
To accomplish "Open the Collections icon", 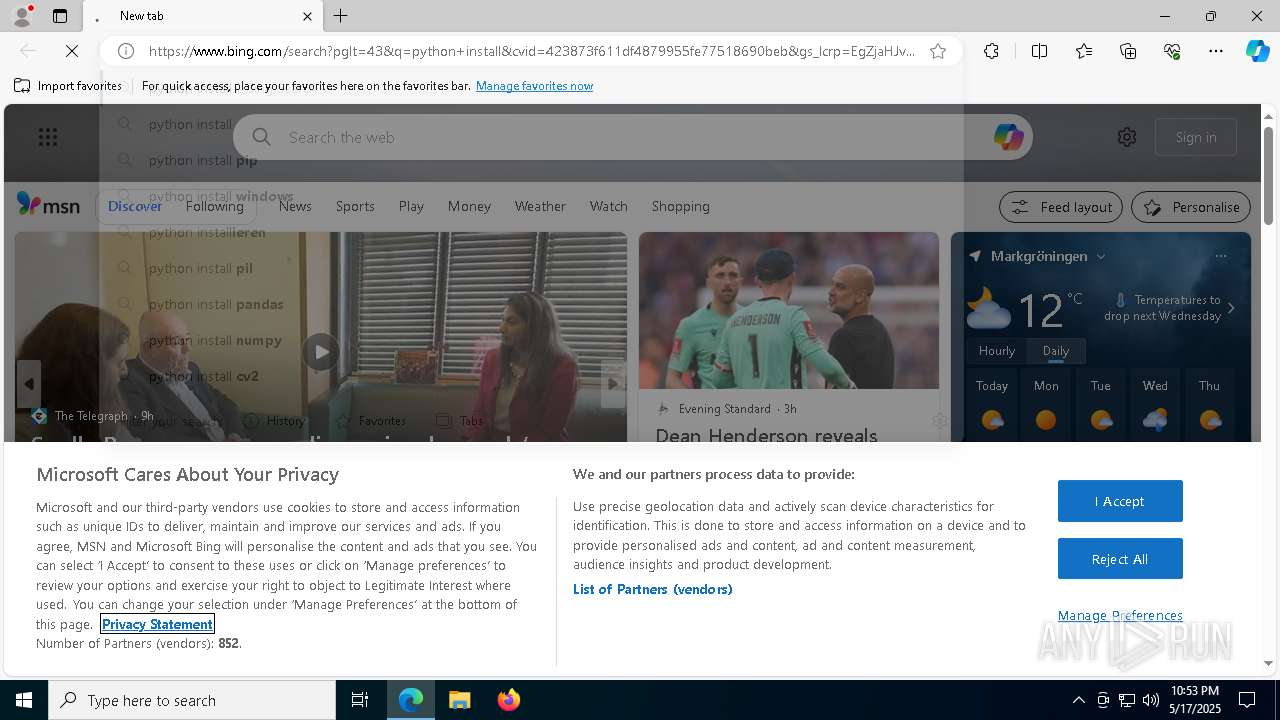I will coord(1128,51).
